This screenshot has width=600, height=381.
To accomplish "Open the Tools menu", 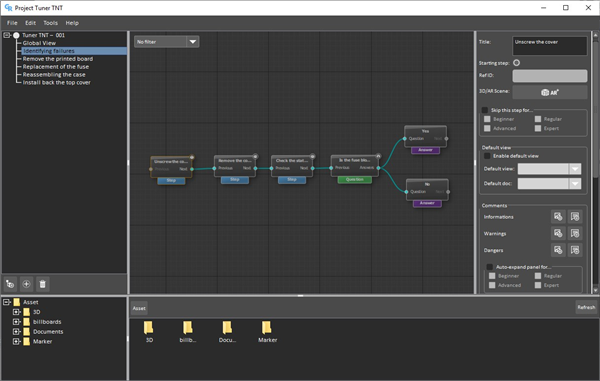I will (x=50, y=23).
